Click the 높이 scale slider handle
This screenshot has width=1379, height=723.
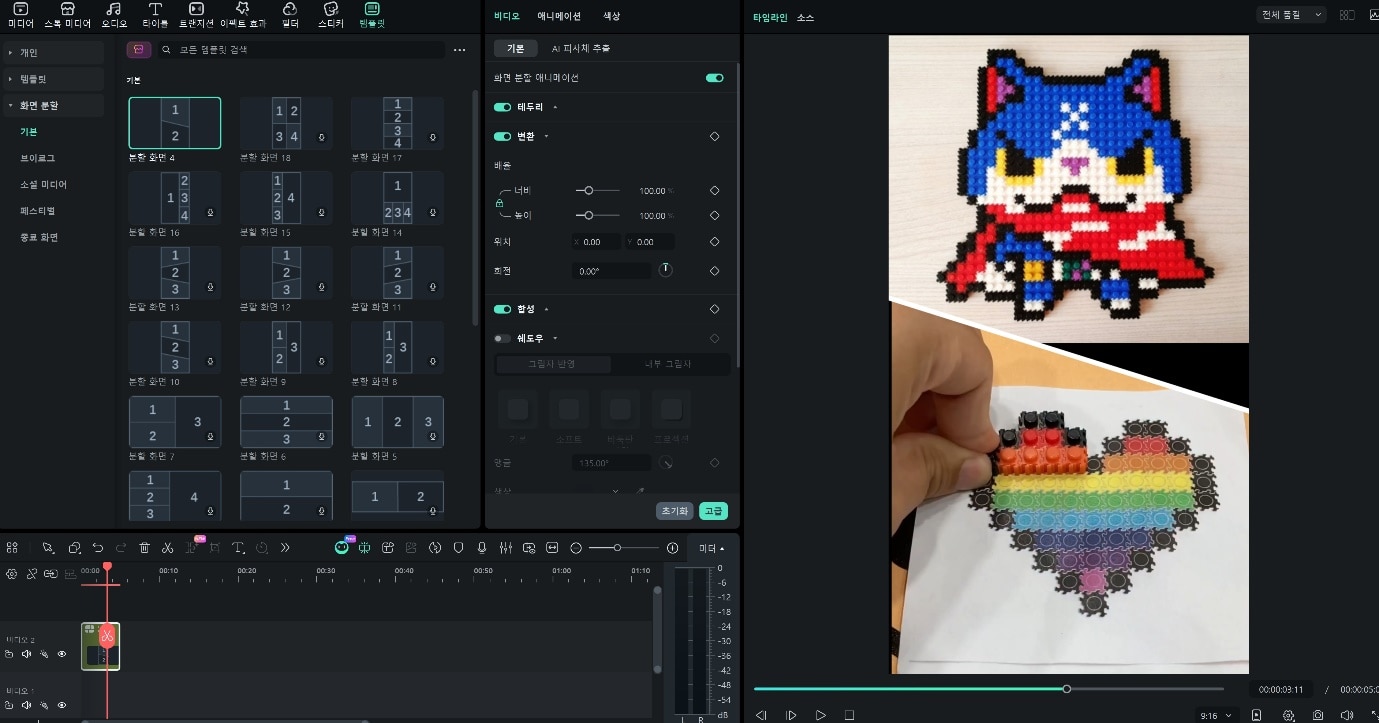[589, 215]
